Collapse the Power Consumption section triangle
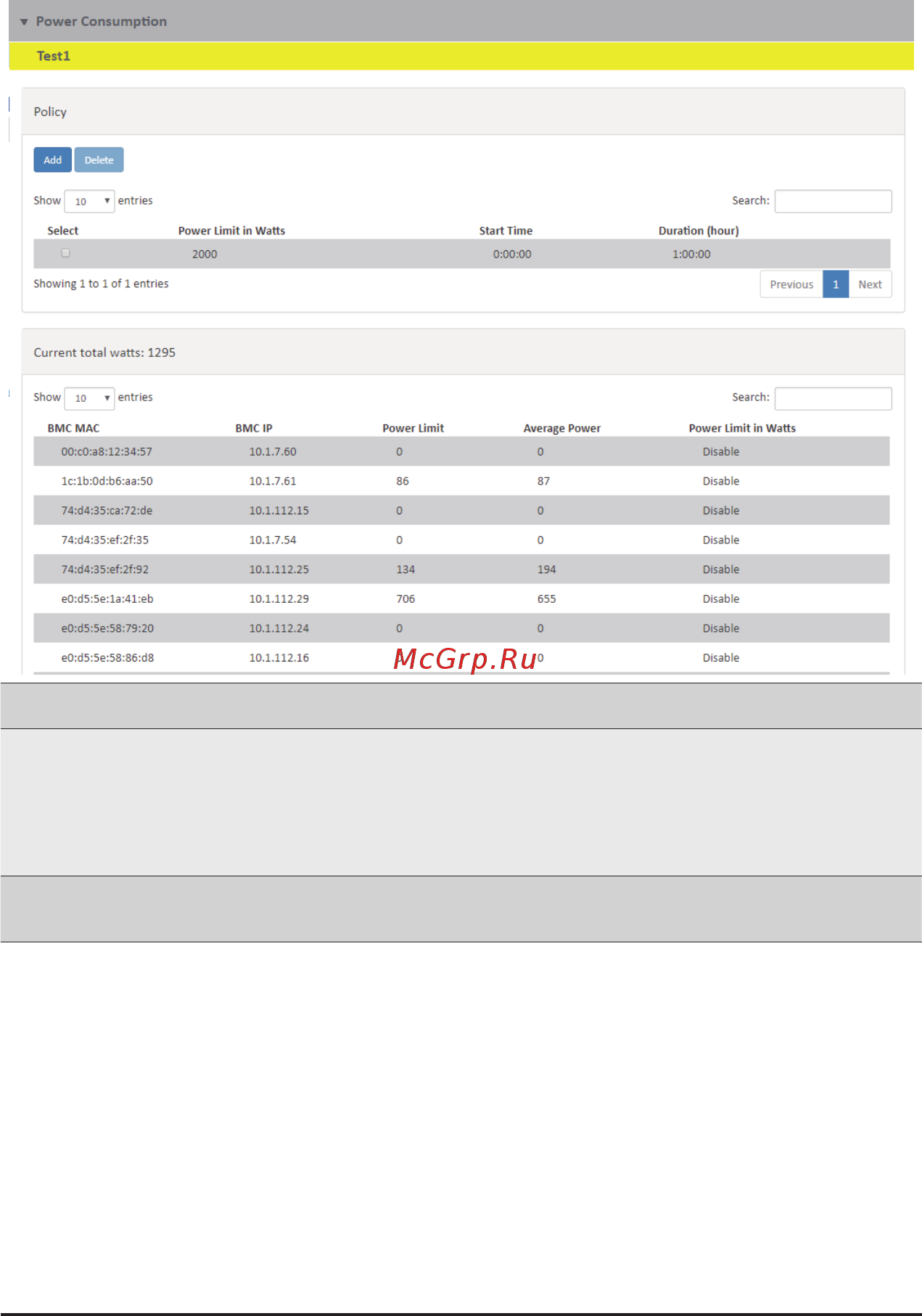The width and height of the screenshot is (922, 1316). click(x=24, y=22)
